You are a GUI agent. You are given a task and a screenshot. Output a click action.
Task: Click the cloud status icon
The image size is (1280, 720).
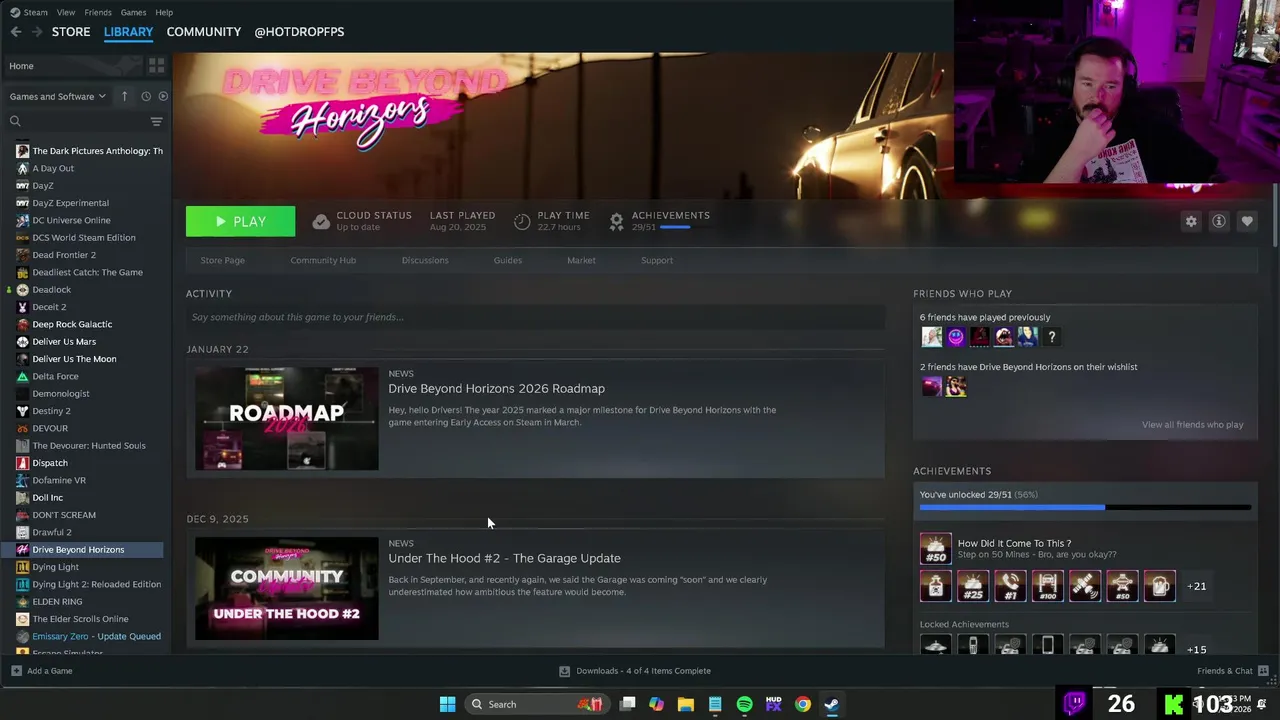click(321, 222)
